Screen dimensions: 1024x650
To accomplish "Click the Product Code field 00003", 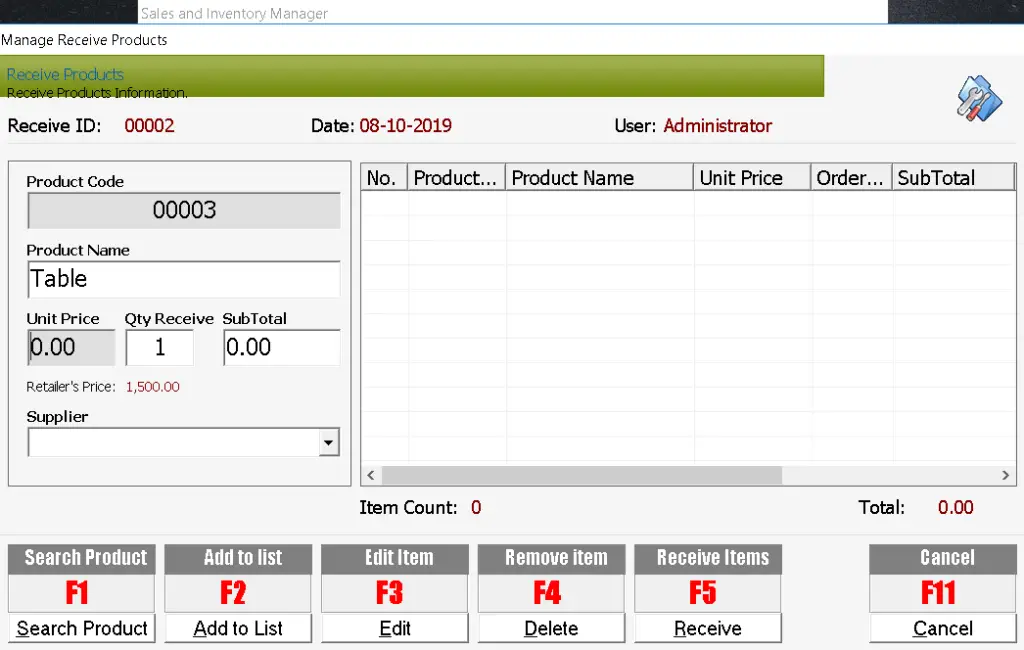I will tap(184, 210).
